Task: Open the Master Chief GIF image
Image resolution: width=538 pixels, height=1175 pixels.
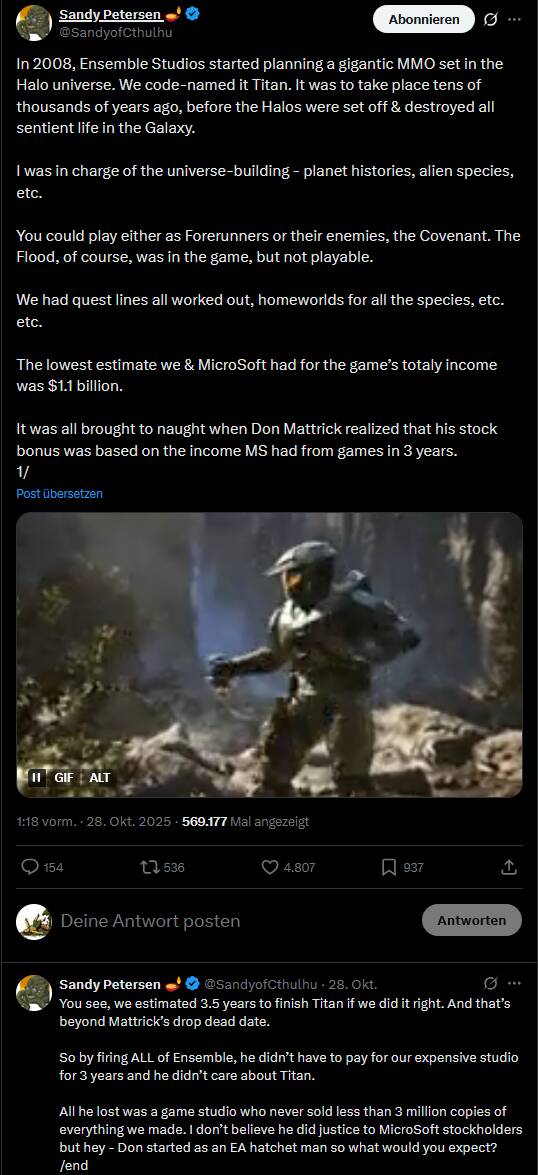Action: [x=269, y=654]
